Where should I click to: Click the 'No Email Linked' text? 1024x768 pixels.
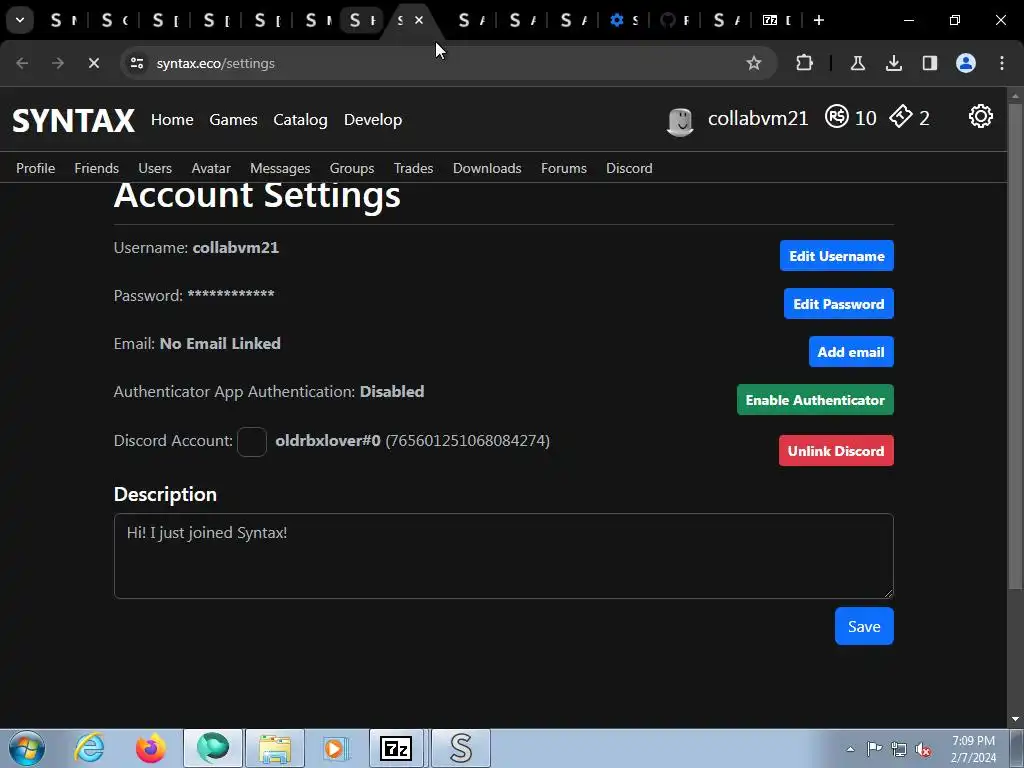tap(220, 344)
